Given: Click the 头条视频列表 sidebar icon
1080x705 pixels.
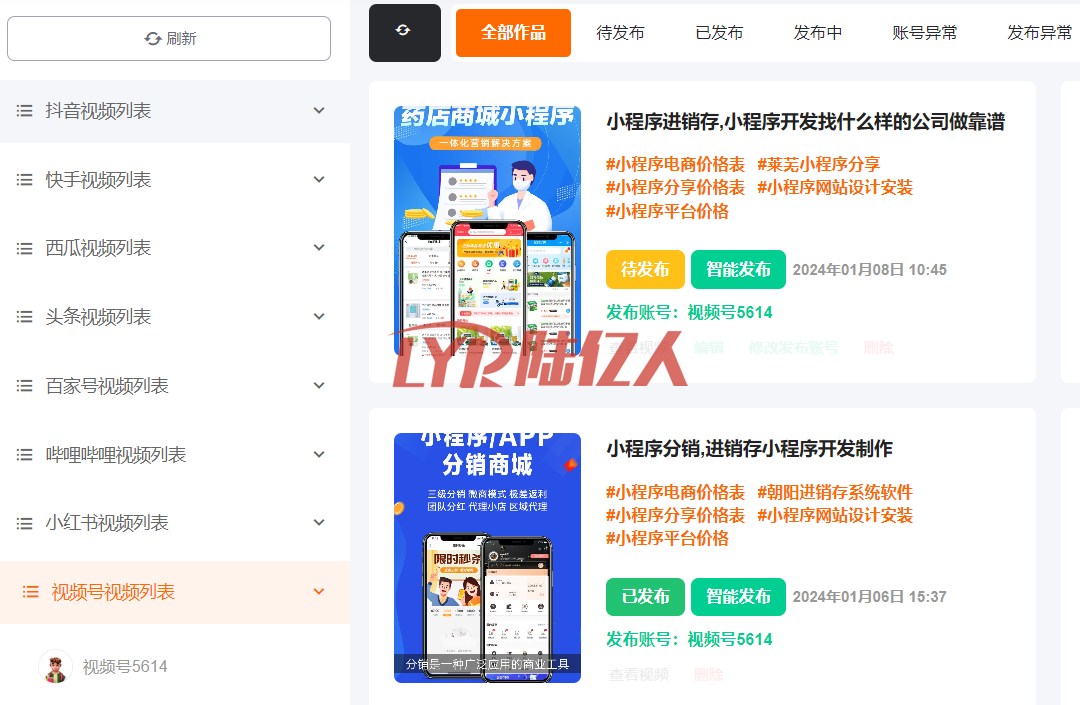Looking at the screenshot, I should [26, 316].
